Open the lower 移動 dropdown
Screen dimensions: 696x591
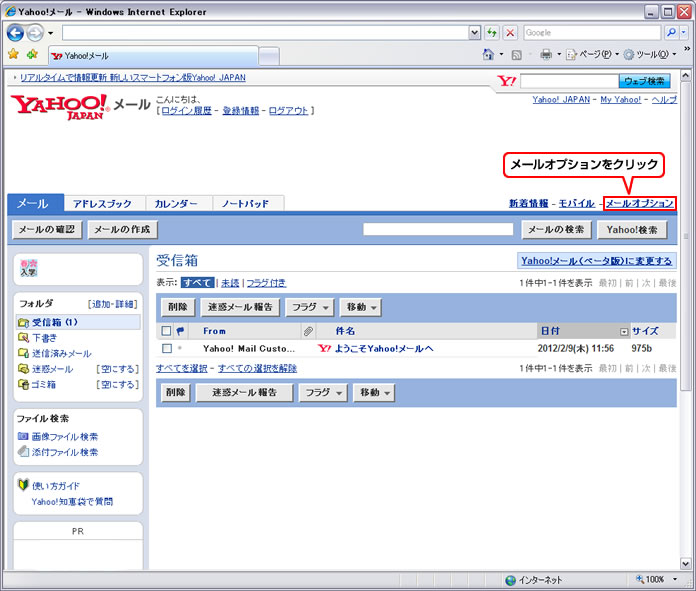374,393
